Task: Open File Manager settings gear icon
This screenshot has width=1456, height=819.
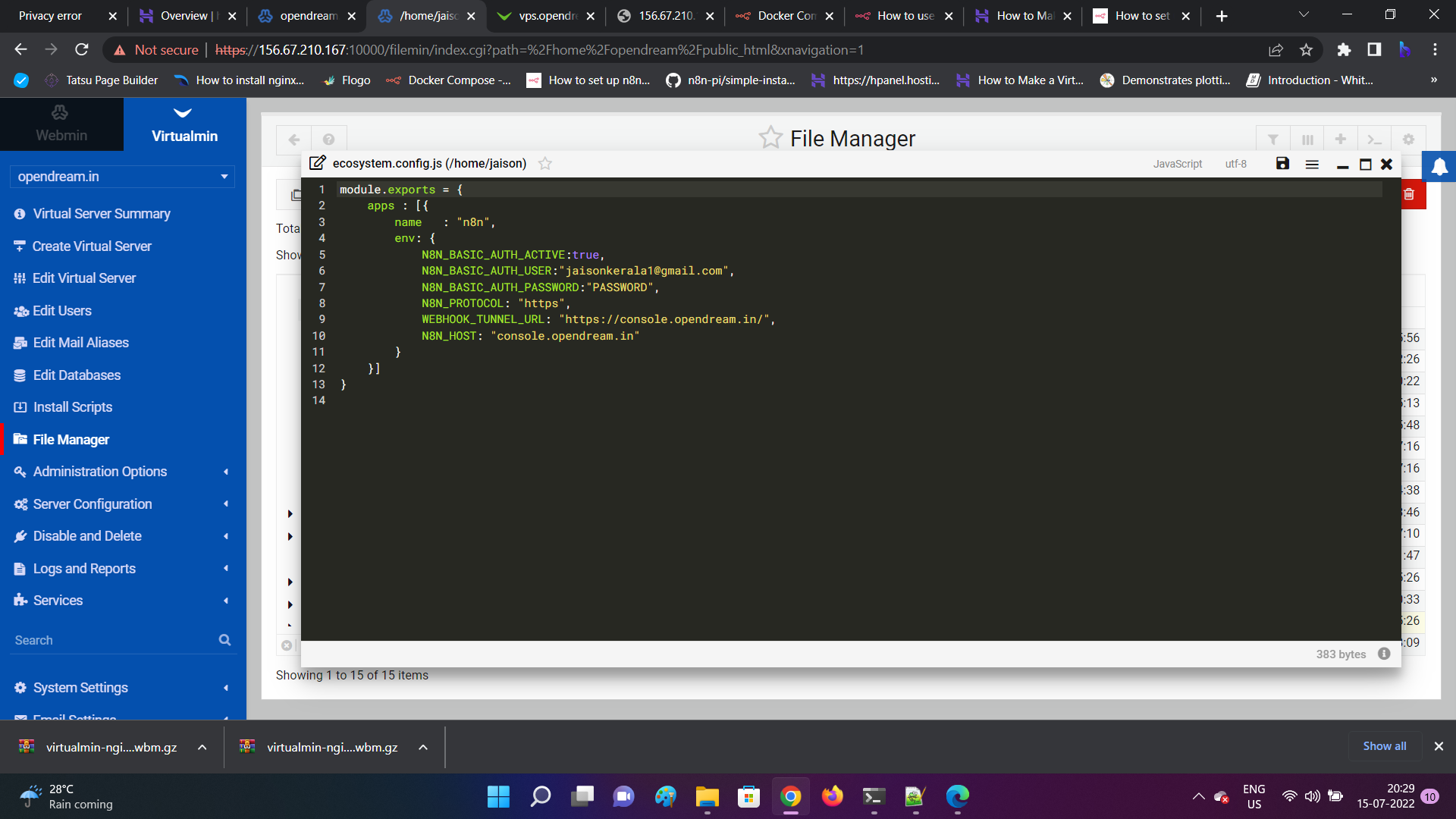Action: (1408, 140)
